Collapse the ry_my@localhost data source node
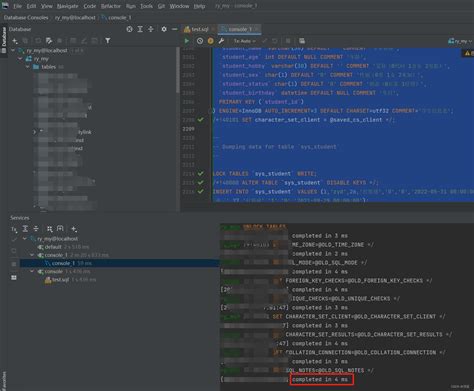The height and width of the screenshot is (391, 474). tap(13, 50)
